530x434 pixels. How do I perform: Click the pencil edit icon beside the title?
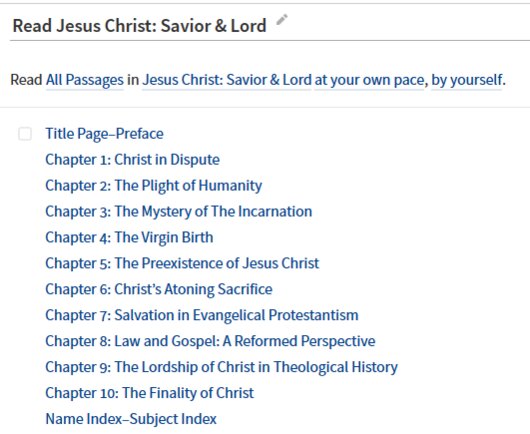(282, 20)
